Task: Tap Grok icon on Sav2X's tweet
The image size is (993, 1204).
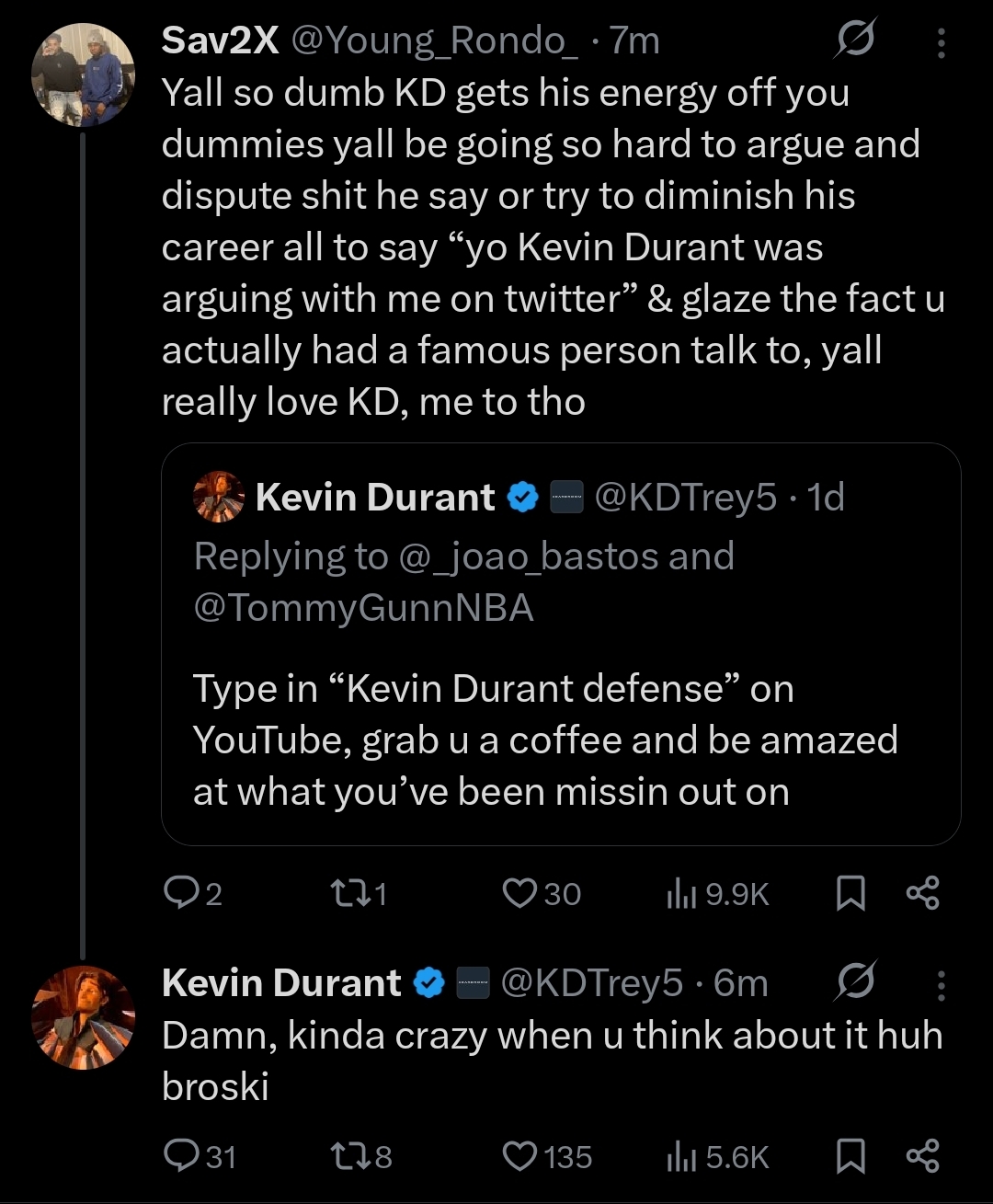Action: 856,40
